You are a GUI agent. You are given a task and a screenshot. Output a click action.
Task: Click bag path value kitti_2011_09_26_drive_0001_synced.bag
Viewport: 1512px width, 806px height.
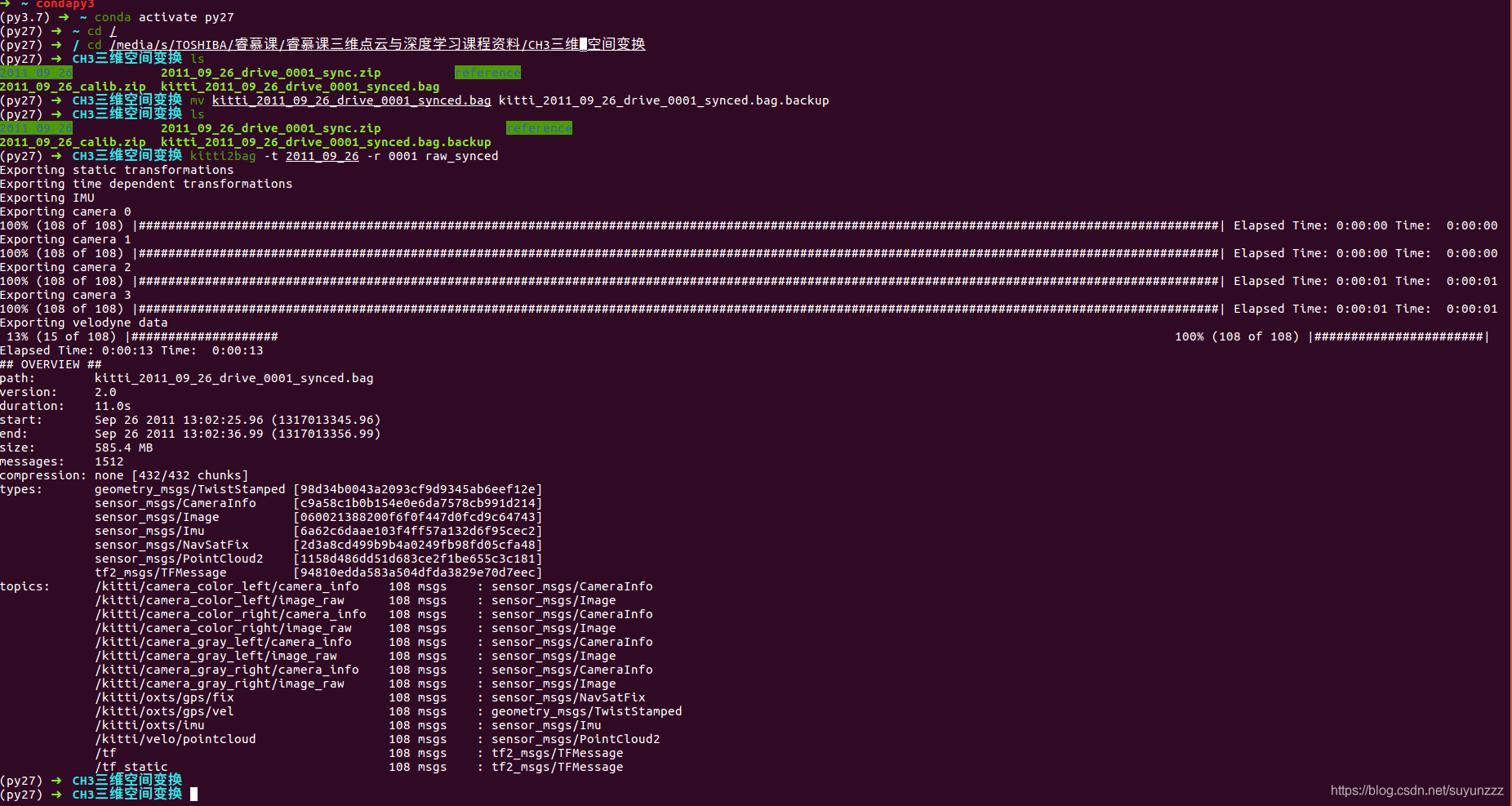233,378
